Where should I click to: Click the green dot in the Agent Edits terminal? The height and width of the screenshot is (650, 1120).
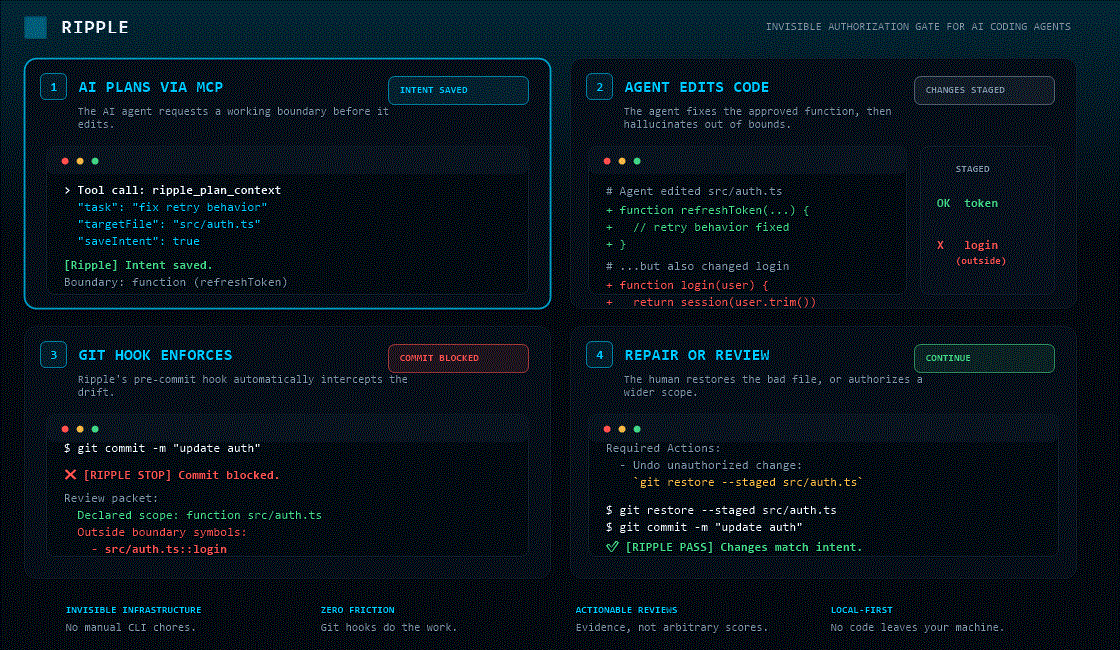click(x=637, y=161)
